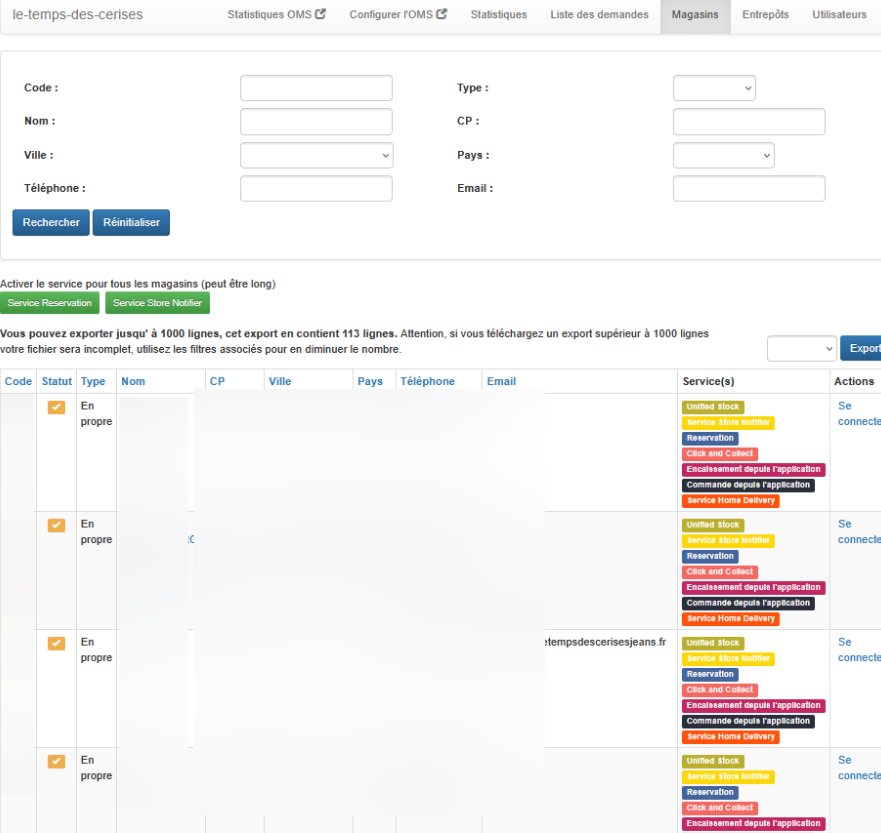Open the Utilisateurs tab
Image resolution: width=881 pixels, height=833 pixels.
[x=839, y=15]
